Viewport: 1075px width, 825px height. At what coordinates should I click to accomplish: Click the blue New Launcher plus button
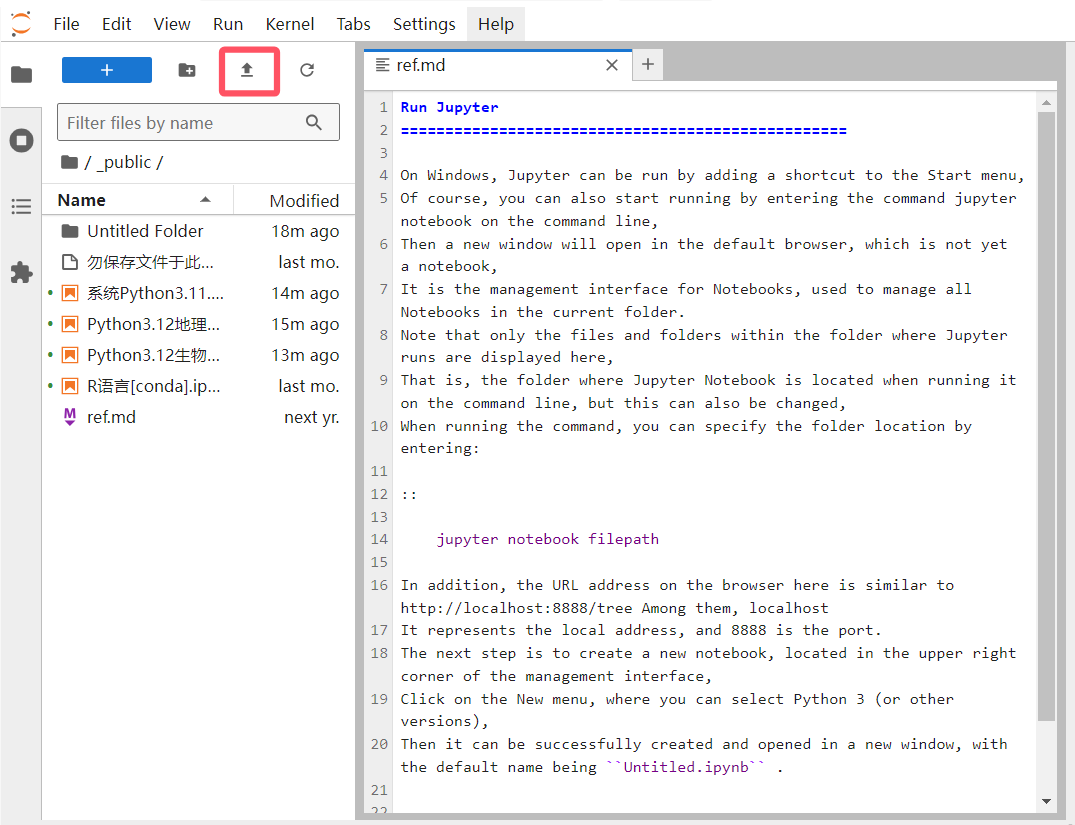[x=107, y=70]
